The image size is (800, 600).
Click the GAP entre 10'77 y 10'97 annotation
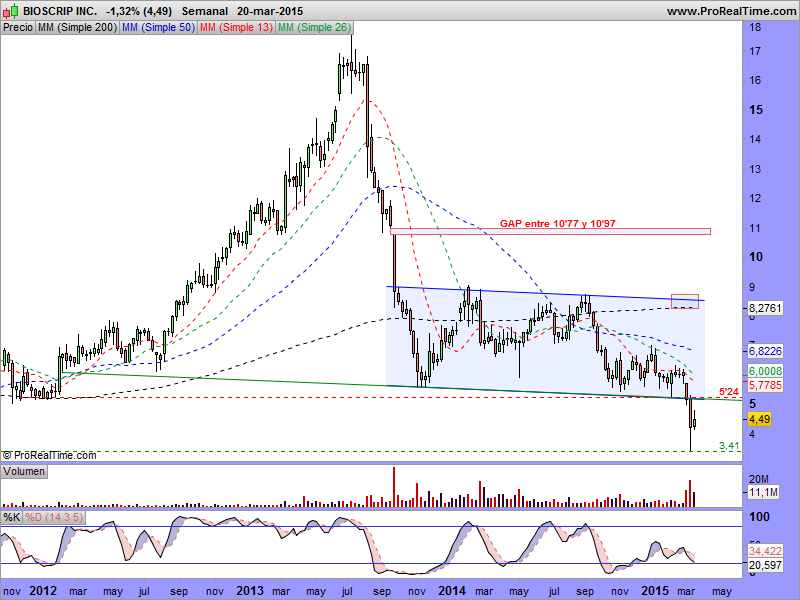(558, 223)
